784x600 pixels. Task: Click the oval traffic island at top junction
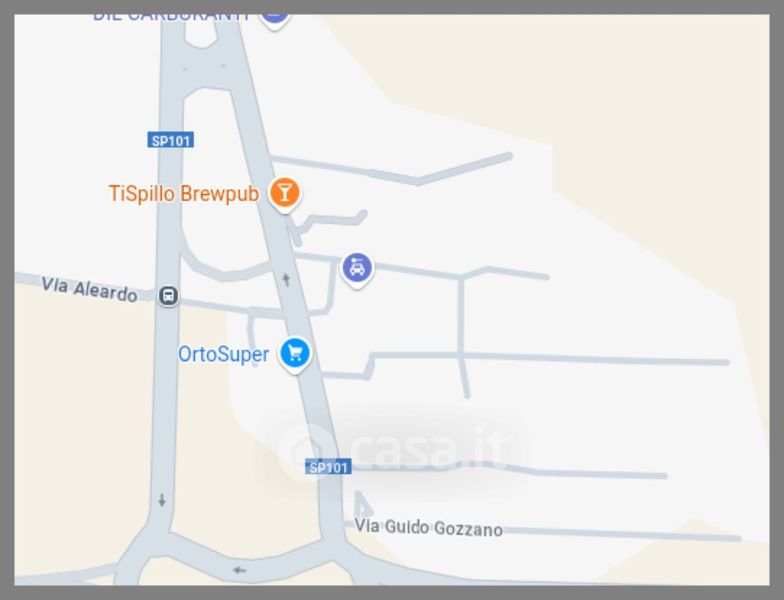coord(201,31)
